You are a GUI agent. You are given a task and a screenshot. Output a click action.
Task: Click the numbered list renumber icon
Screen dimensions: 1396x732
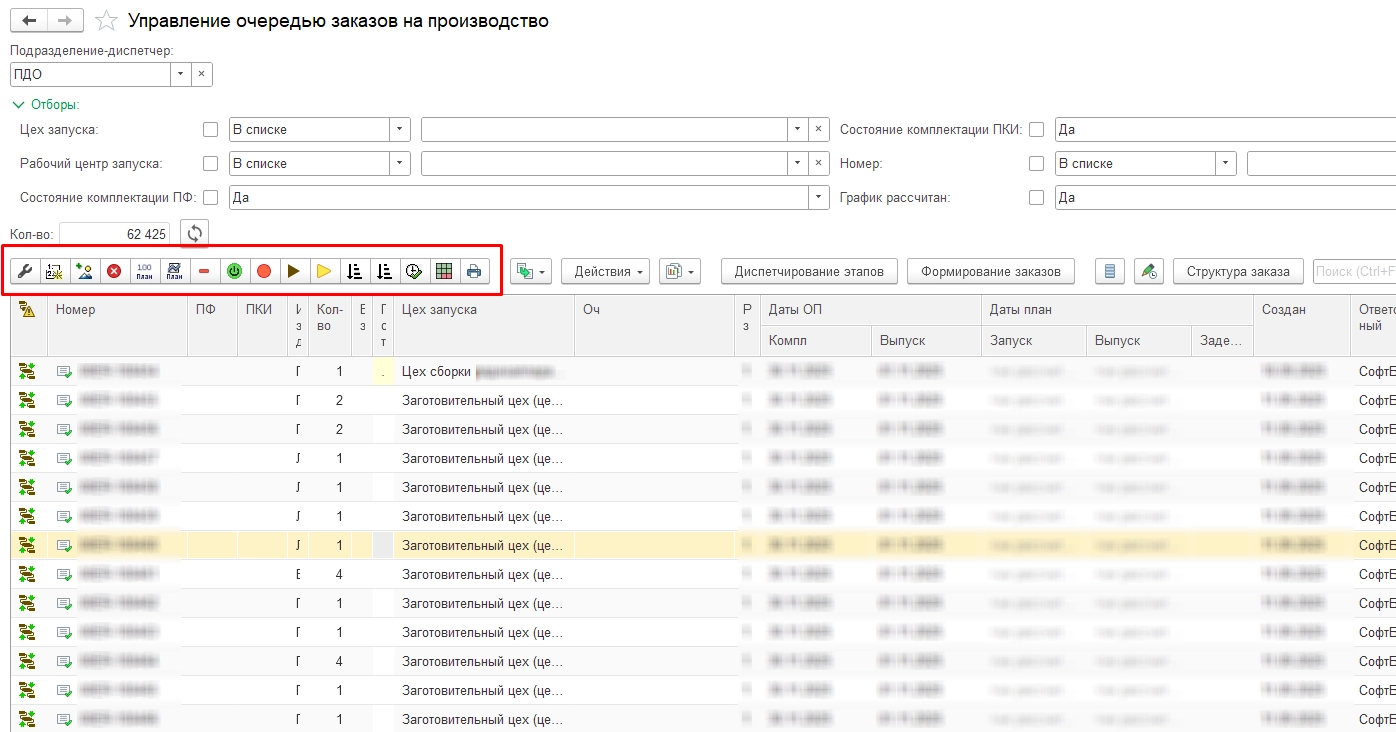[x=54, y=271]
